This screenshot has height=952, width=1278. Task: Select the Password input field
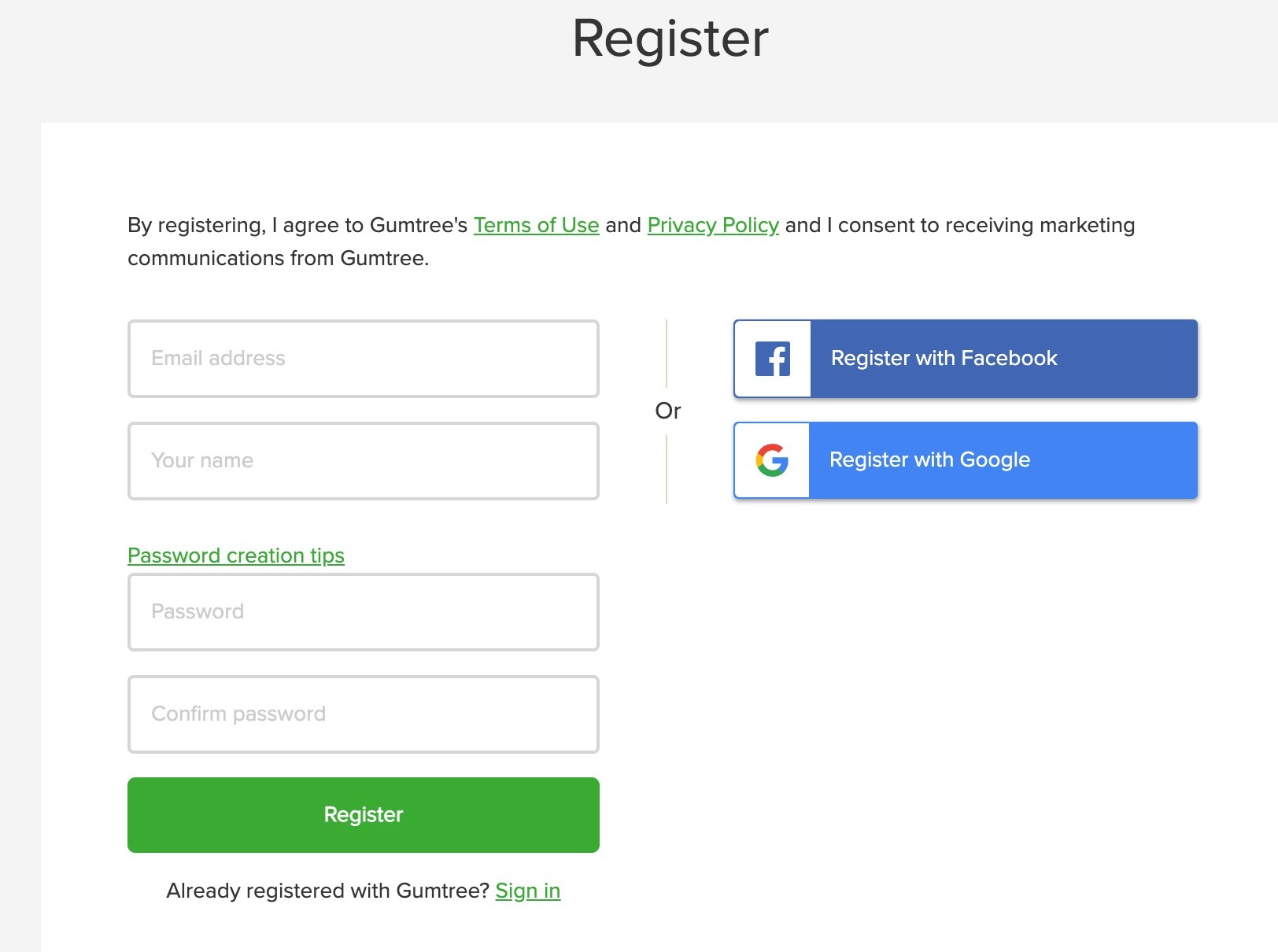click(x=363, y=612)
